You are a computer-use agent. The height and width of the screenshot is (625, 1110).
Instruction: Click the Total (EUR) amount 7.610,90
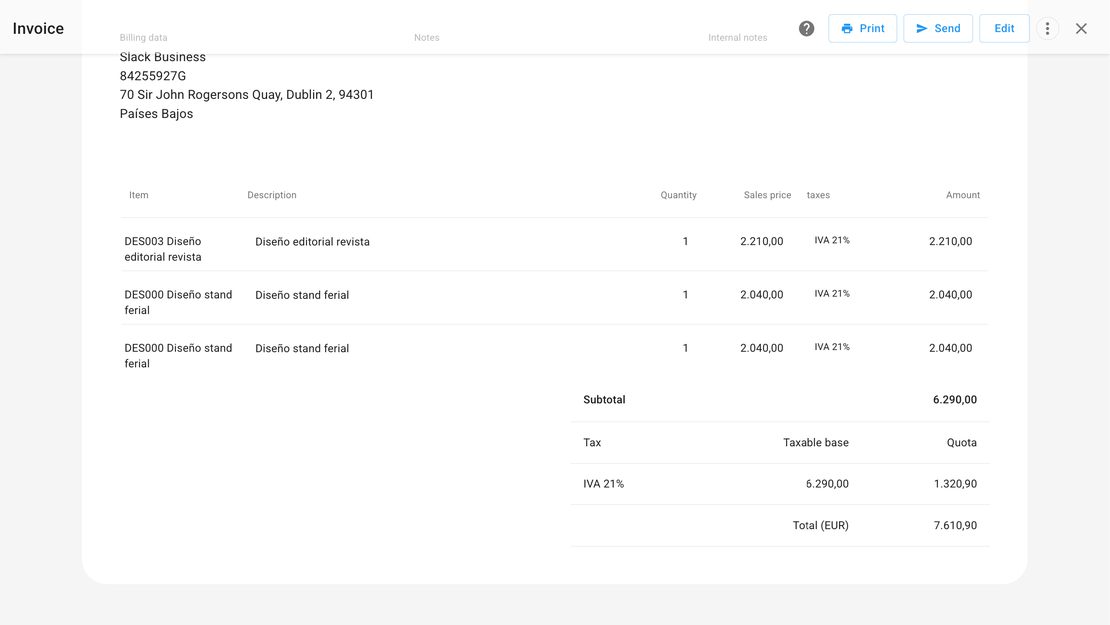point(955,526)
